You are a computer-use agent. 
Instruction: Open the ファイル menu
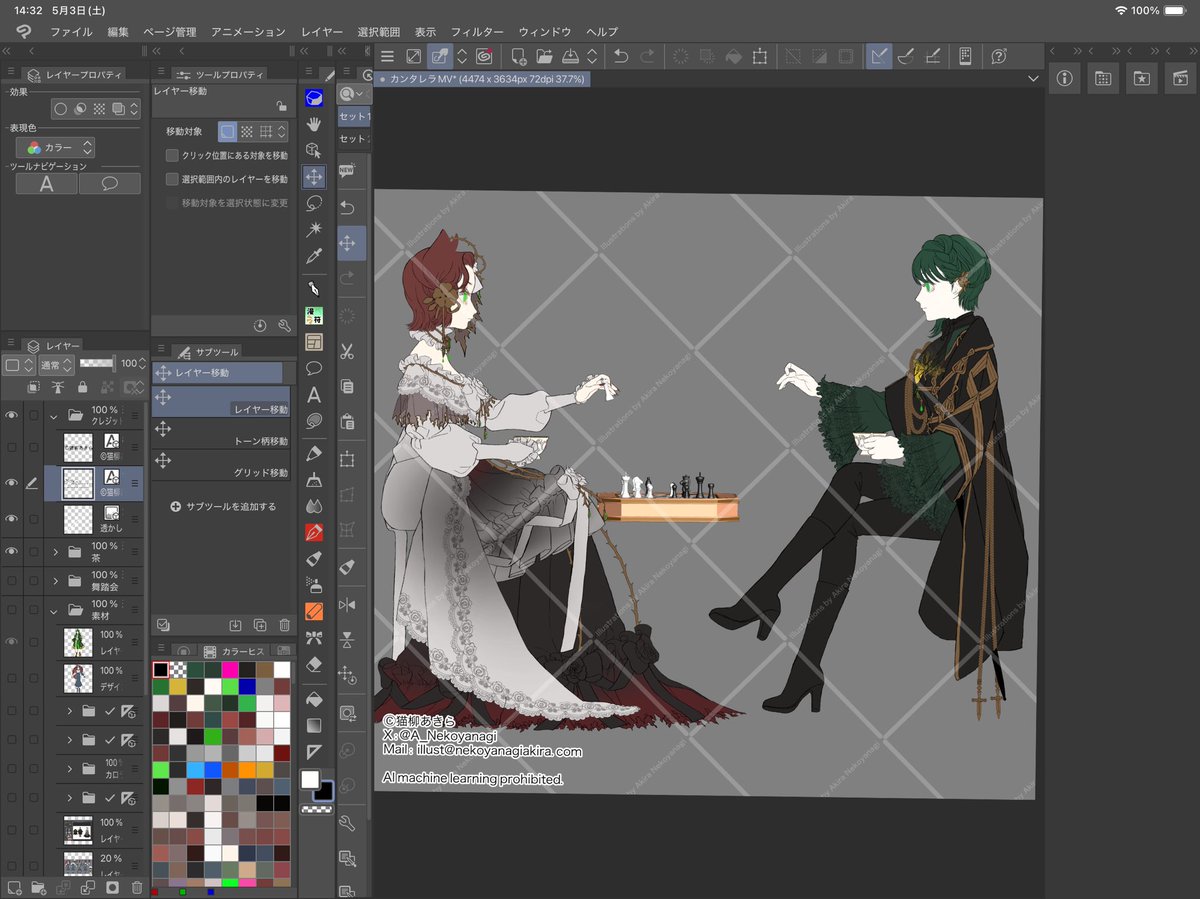click(71, 32)
